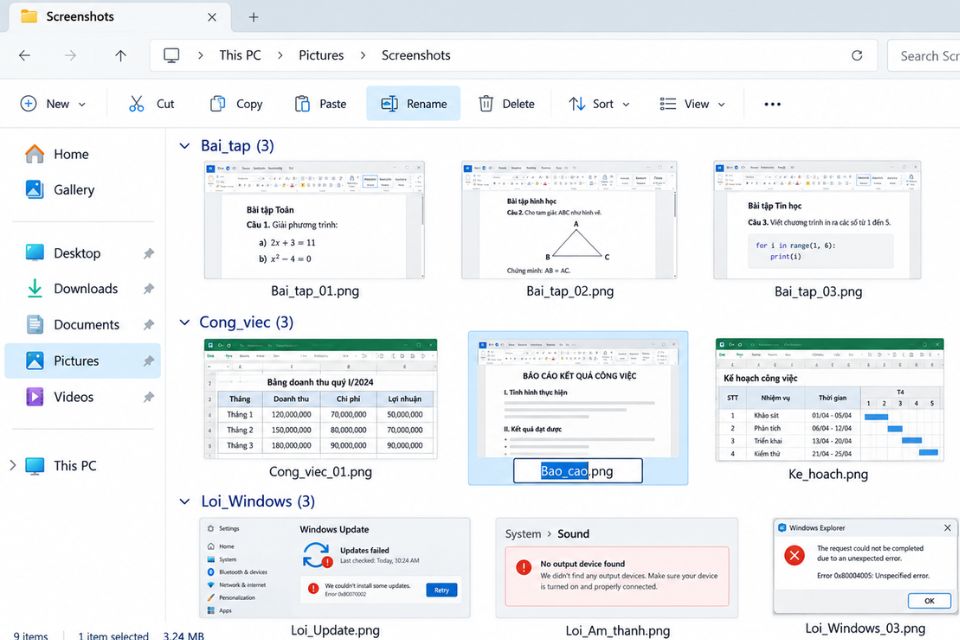The height and width of the screenshot is (640, 960).
Task: Refresh the Screenshots folder view
Action: tap(857, 56)
